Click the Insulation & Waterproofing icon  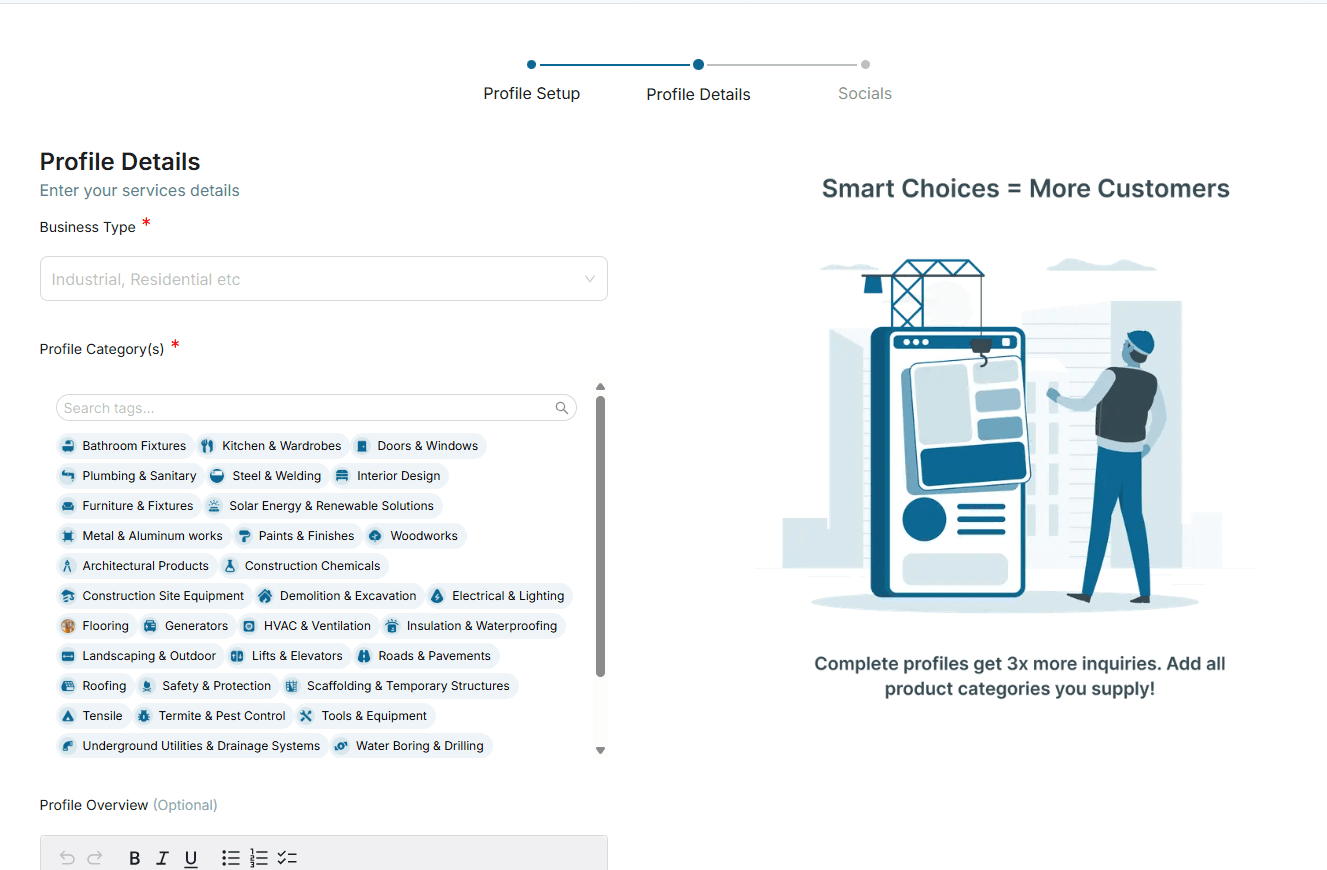[392, 626]
